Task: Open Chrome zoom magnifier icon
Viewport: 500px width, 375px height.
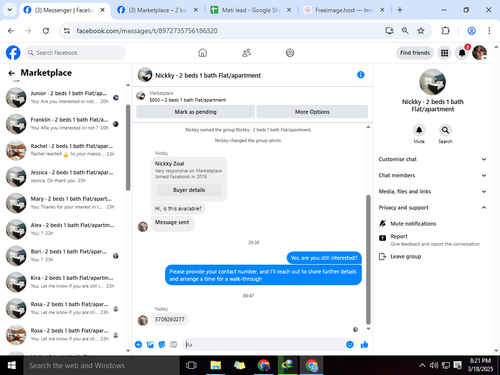Action: [x=405, y=31]
